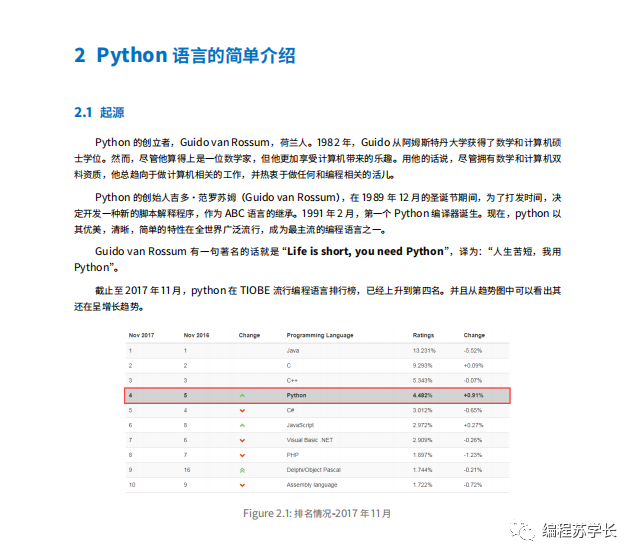Image resolution: width=637 pixels, height=559 pixels.
Task: Click the "Programming Language" column header
Action: (x=320, y=335)
